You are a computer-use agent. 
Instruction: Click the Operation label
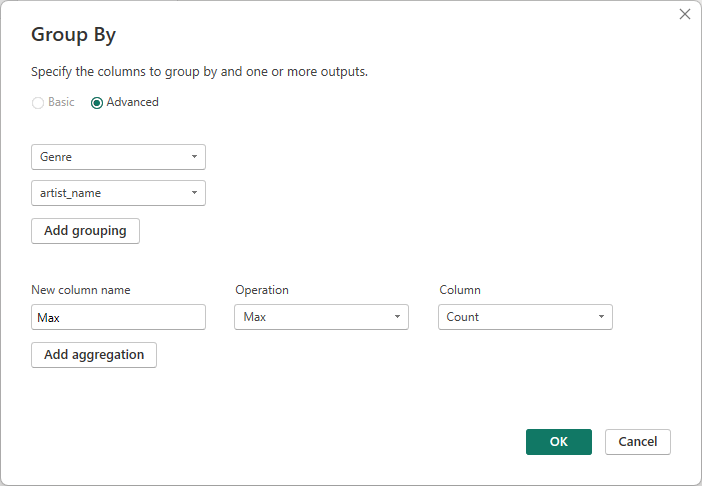click(262, 290)
